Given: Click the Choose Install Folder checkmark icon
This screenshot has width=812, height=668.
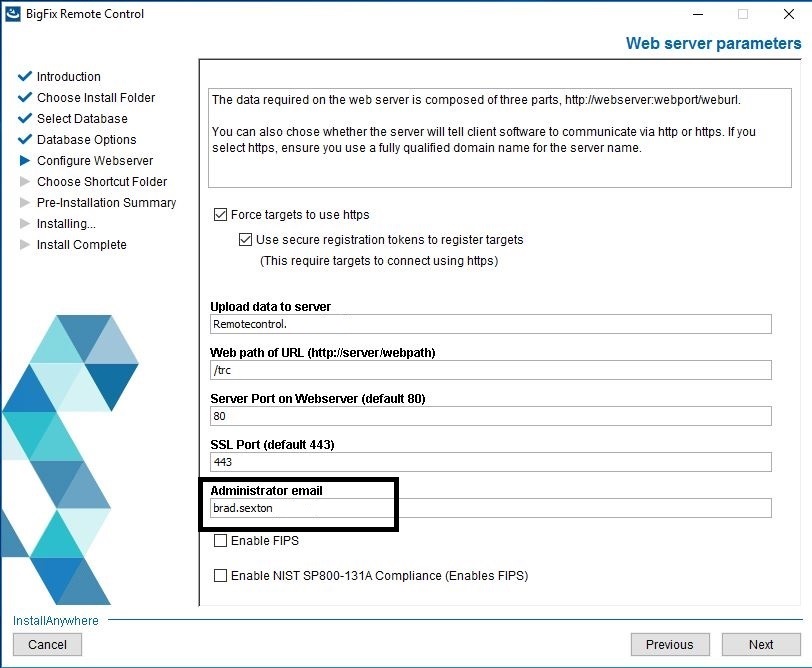Looking at the screenshot, I should tap(25, 97).
